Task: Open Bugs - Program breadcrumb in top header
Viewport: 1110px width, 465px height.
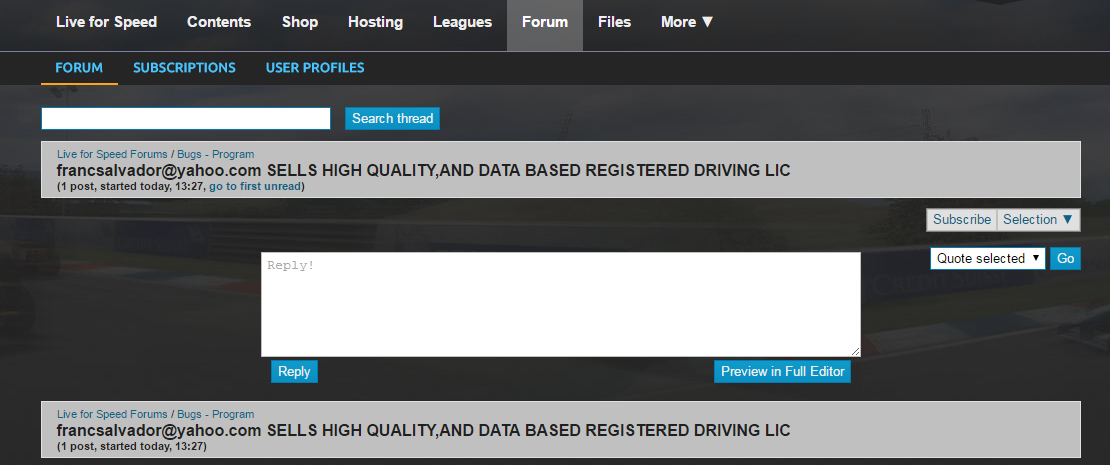Action: (215, 154)
